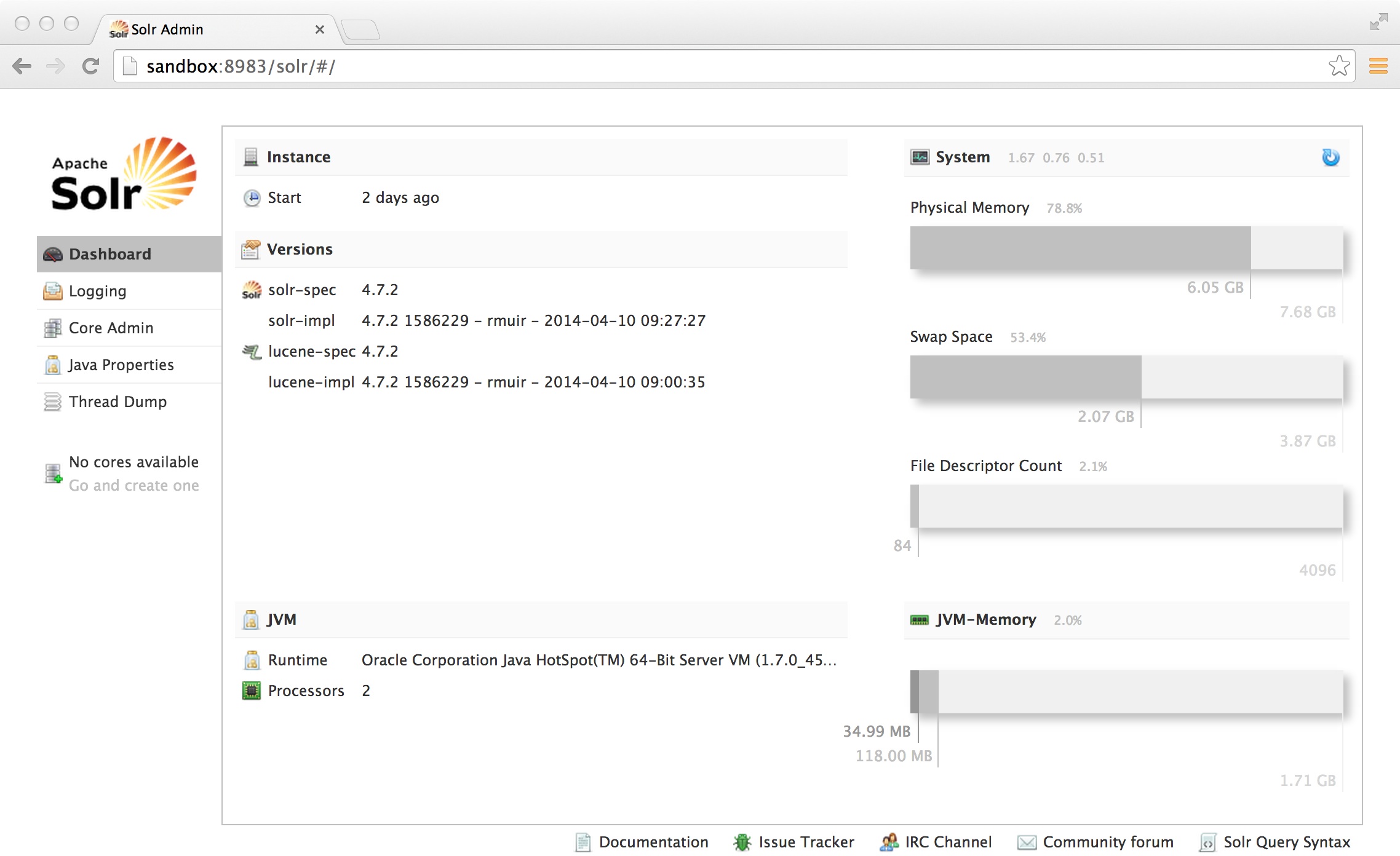This screenshot has height=856, width=1400.
Task: Open the Dashboard menu item
Action: tap(109, 254)
